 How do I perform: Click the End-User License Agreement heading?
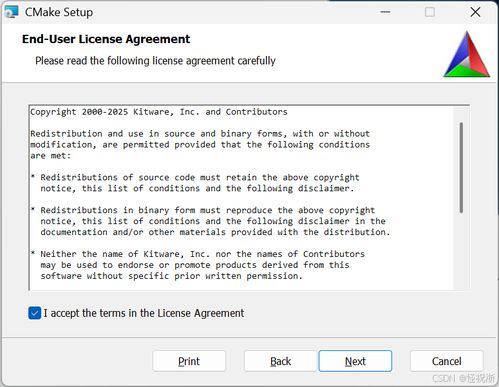click(x=106, y=39)
